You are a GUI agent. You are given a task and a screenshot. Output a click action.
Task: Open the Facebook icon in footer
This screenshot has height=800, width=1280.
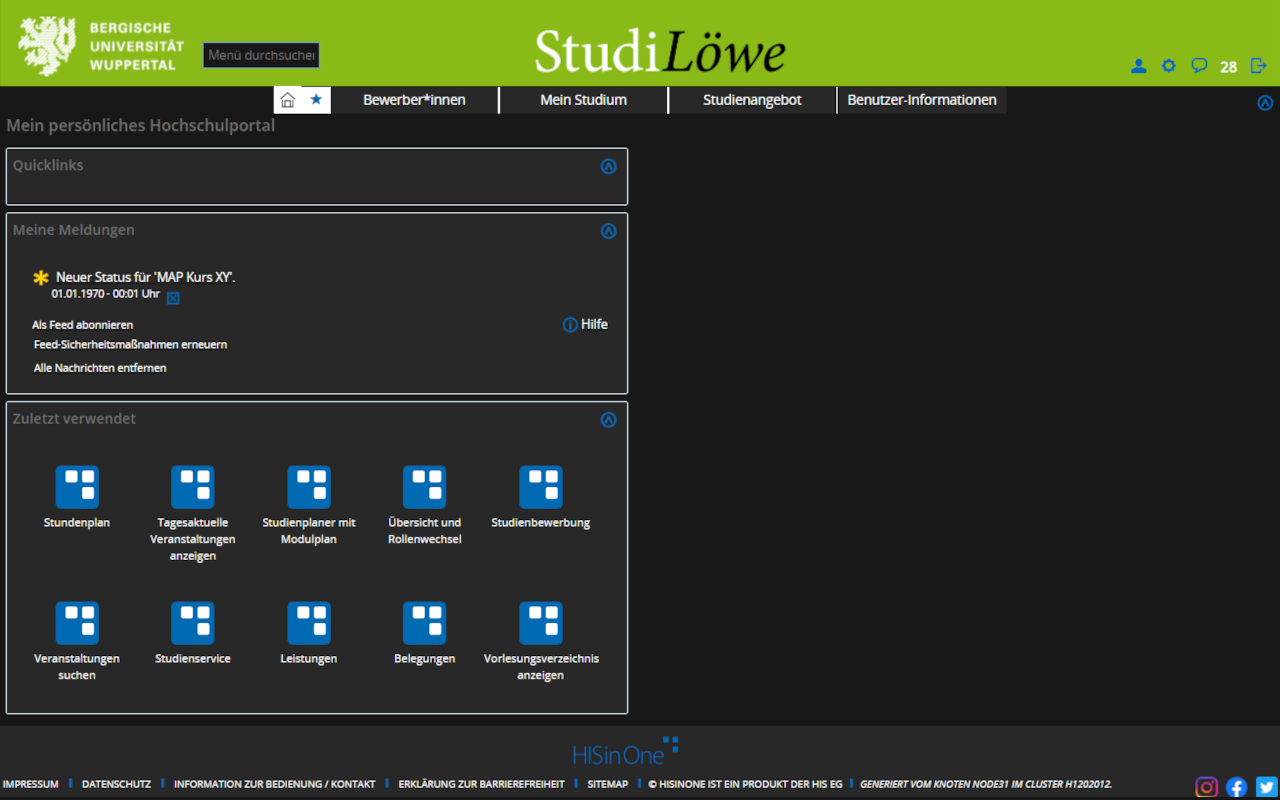click(1237, 787)
